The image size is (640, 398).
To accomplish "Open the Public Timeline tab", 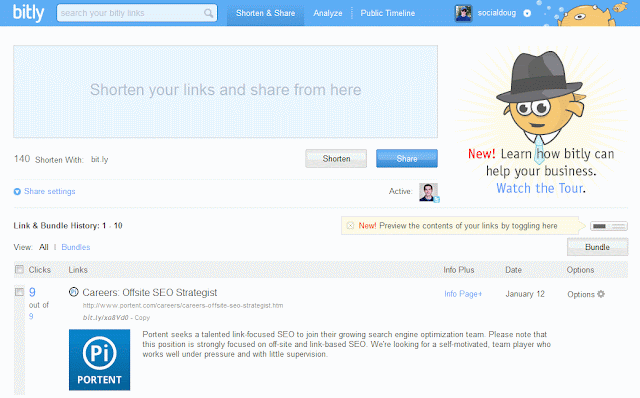I will [x=387, y=13].
